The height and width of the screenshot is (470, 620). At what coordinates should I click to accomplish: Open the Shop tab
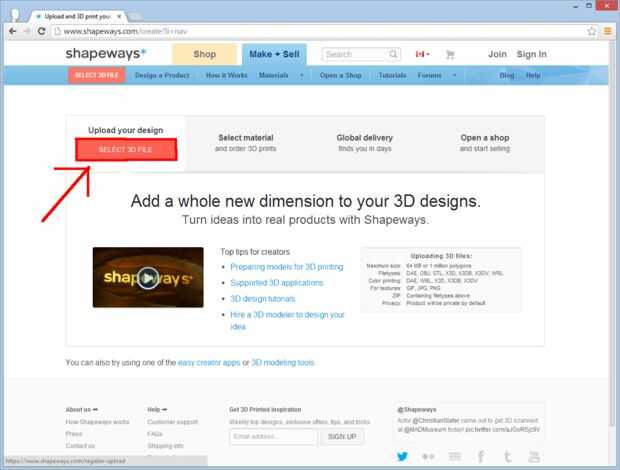pyautogui.click(x=204, y=54)
